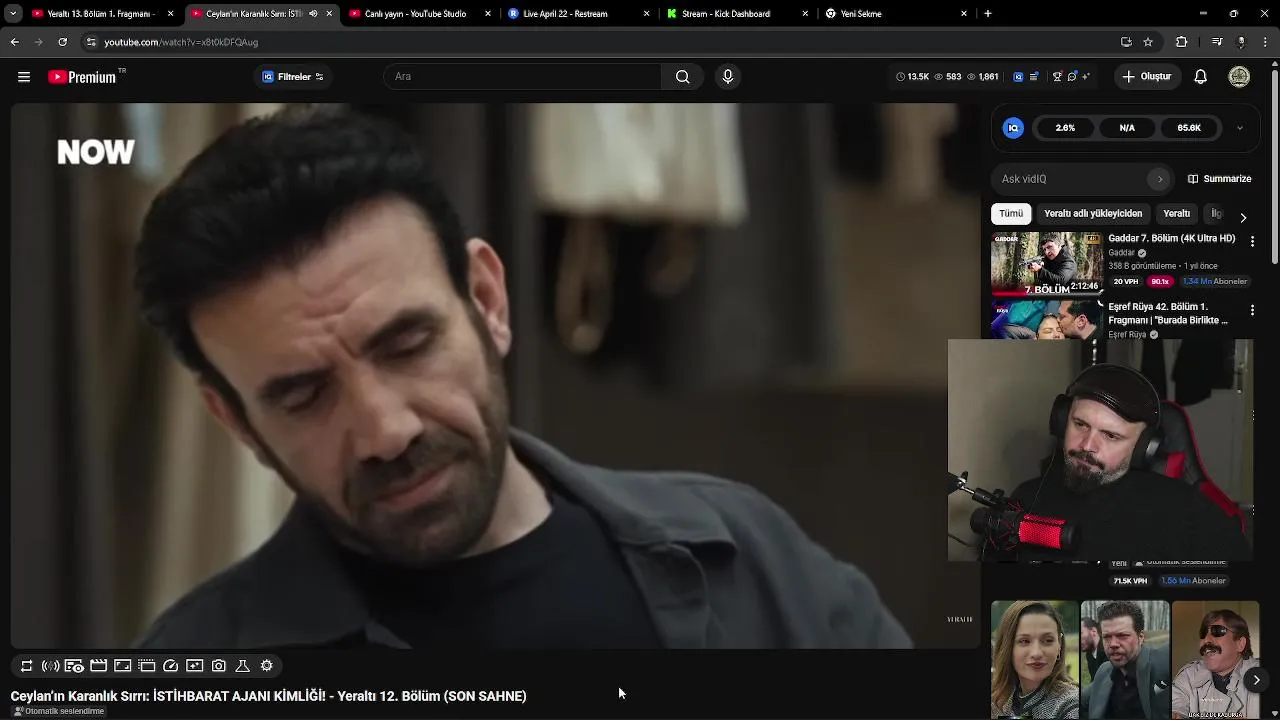Screen dimensions: 1280x720
Task: Open the Gaddar channel link
Action: (x=1121, y=253)
